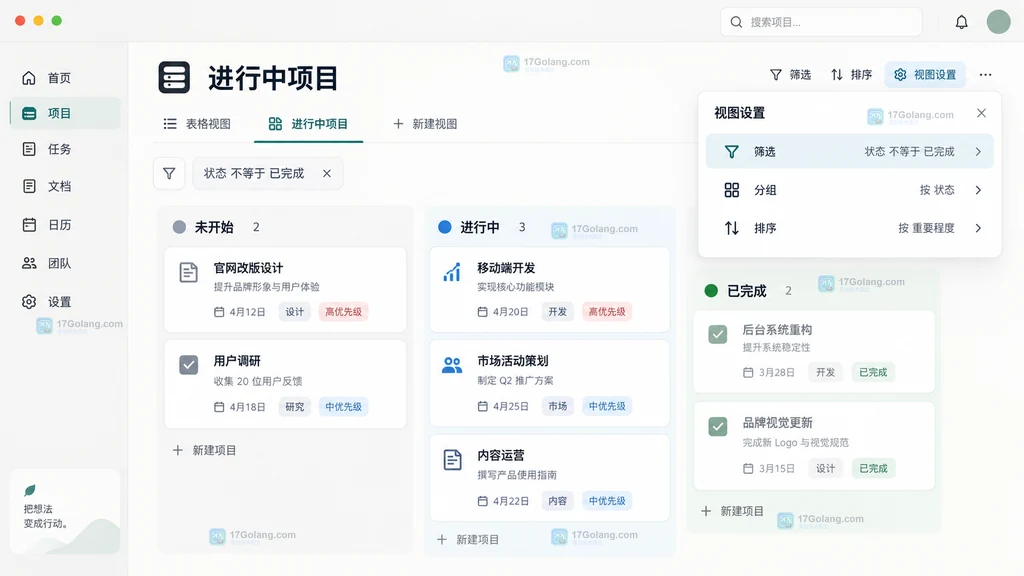
Task: Click the 3月28日 date calendar icon
Action: 748,372
